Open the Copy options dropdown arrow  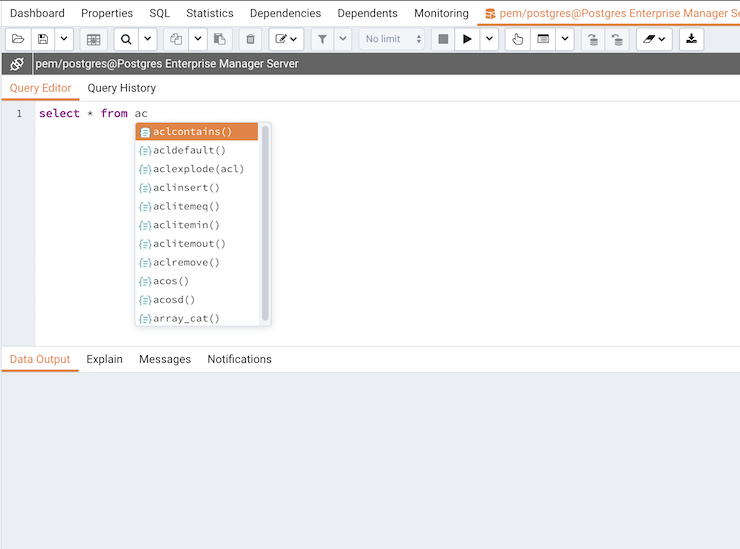198,39
